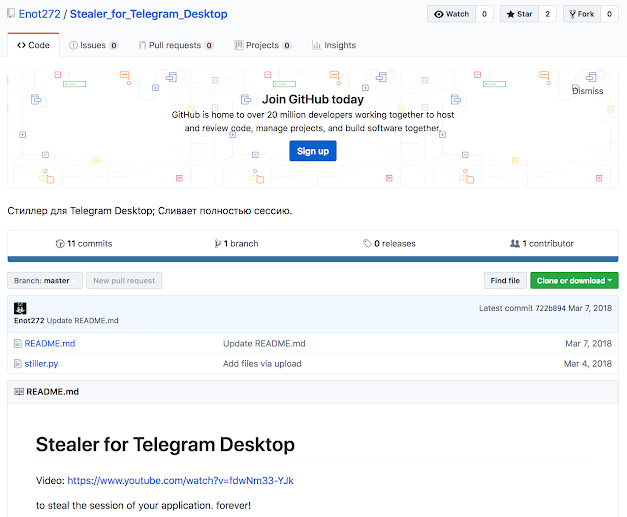Click the commits history clock icon
Screen dimensions: 627x517
coord(60,244)
